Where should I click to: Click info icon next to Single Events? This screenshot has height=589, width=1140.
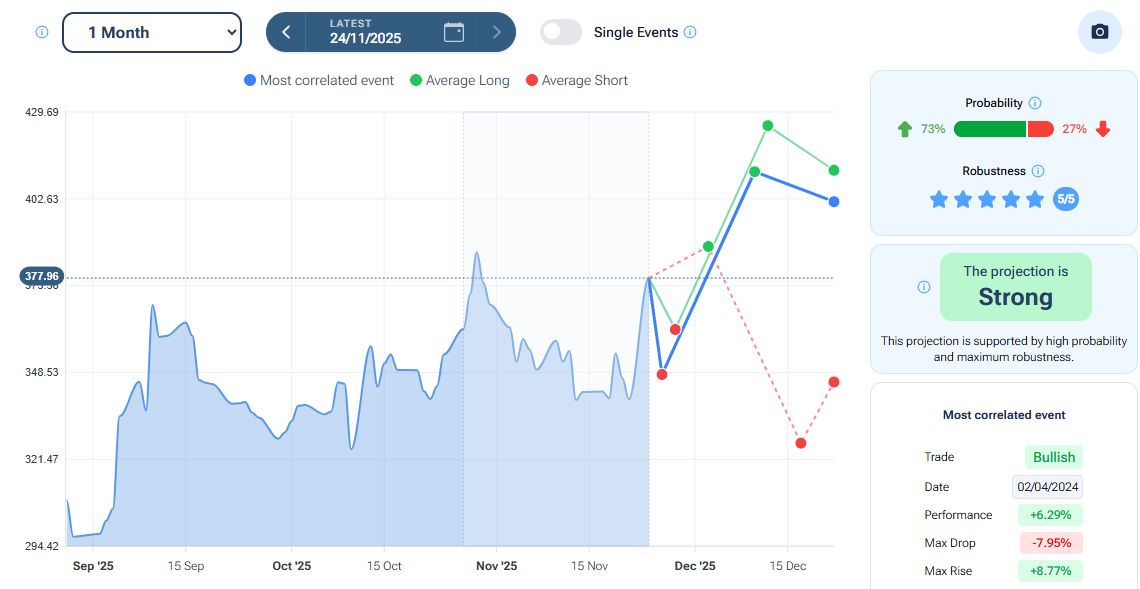tap(690, 32)
